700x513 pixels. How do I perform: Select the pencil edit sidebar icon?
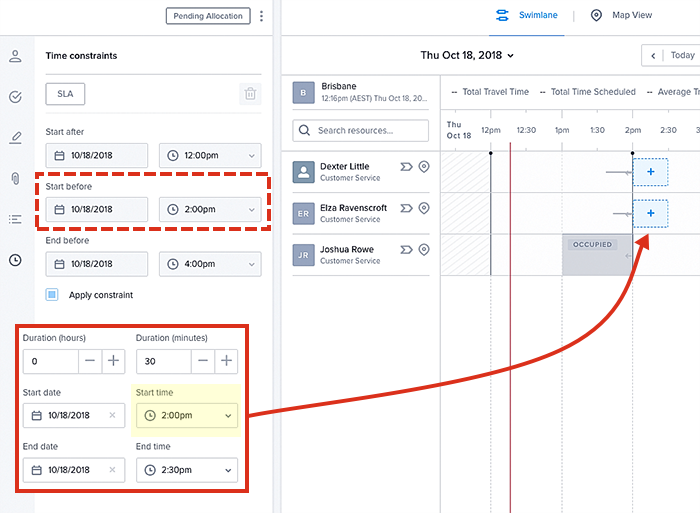coord(15,137)
